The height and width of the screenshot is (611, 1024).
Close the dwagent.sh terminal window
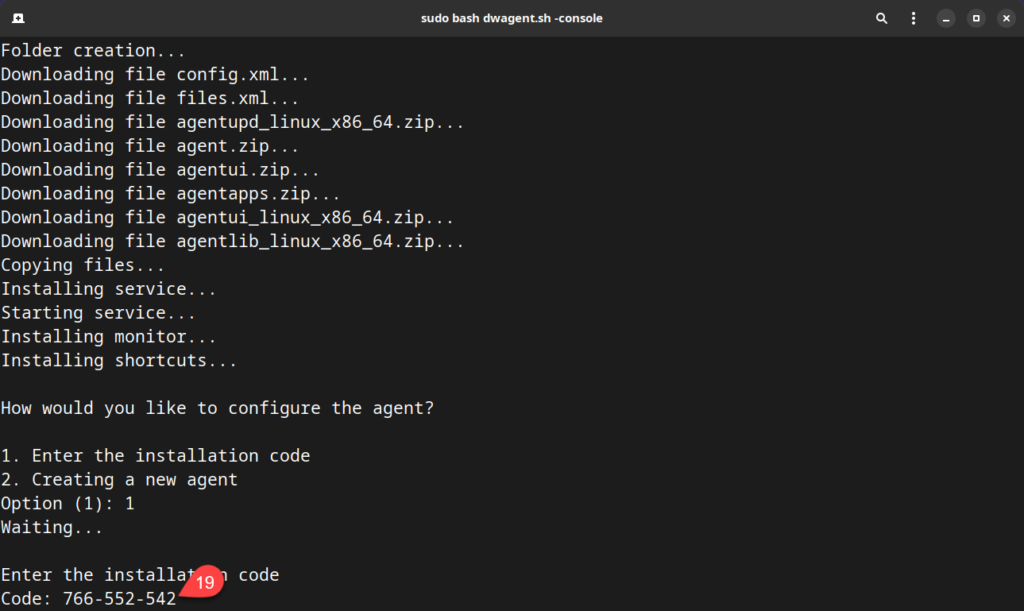[x=1005, y=17]
